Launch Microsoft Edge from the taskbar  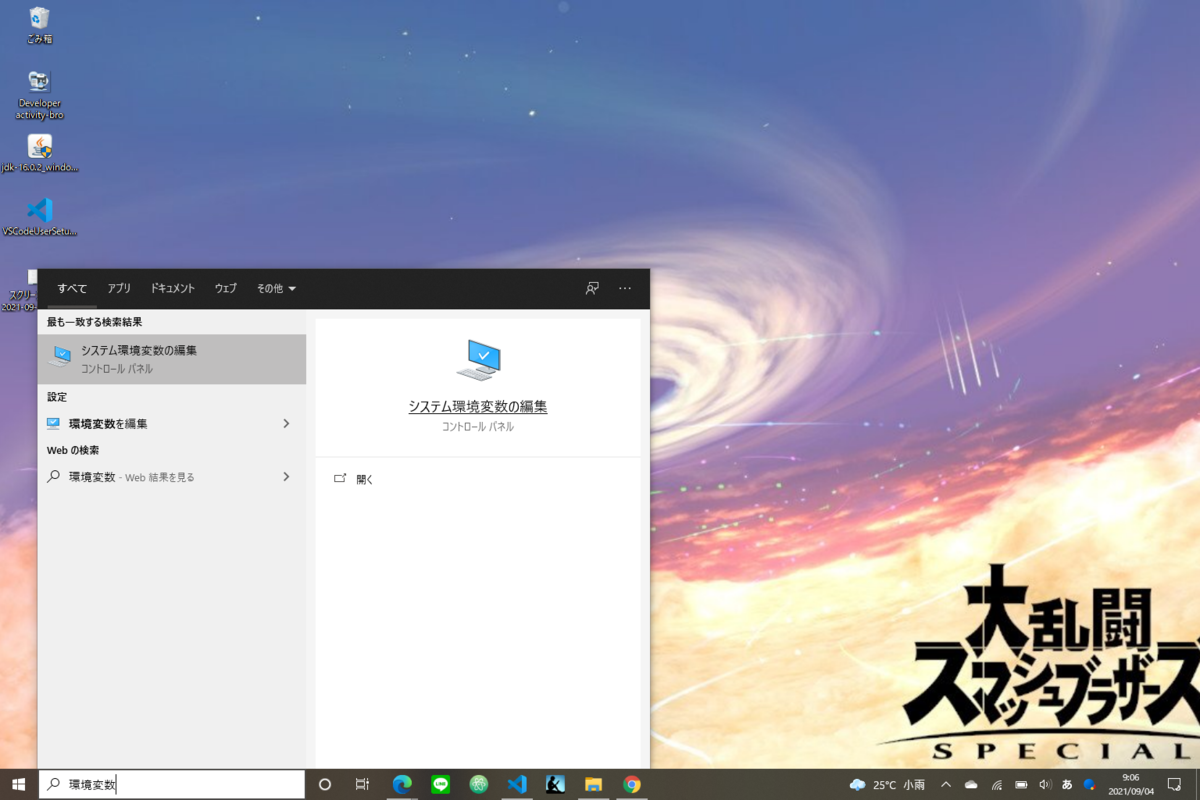coord(402,785)
